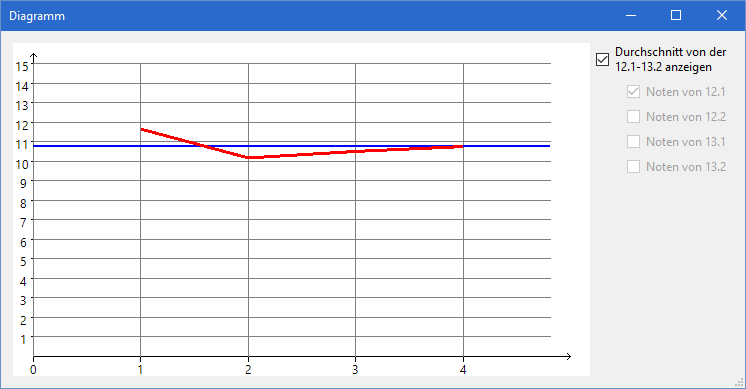This screenshot has width=746, height=389.
Task: Tick the Noten von 13.2 checkbox
Action: point(633,166)
